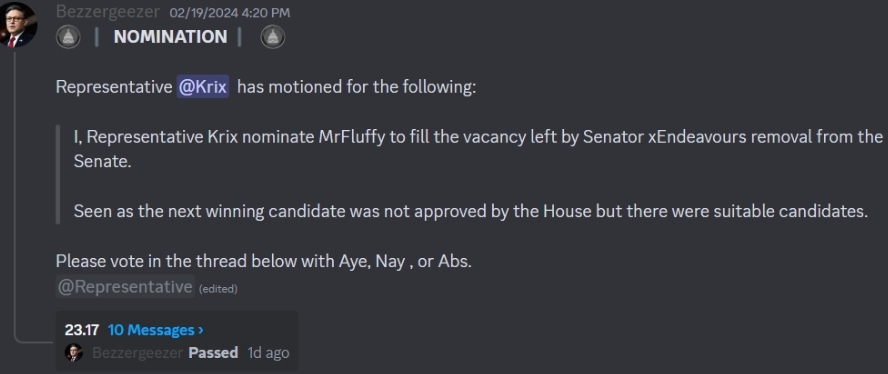Click the quoted MrFluffy nomination paragraph
The image size is (888, 374).
pyautogui.click(x=478, y=149)
